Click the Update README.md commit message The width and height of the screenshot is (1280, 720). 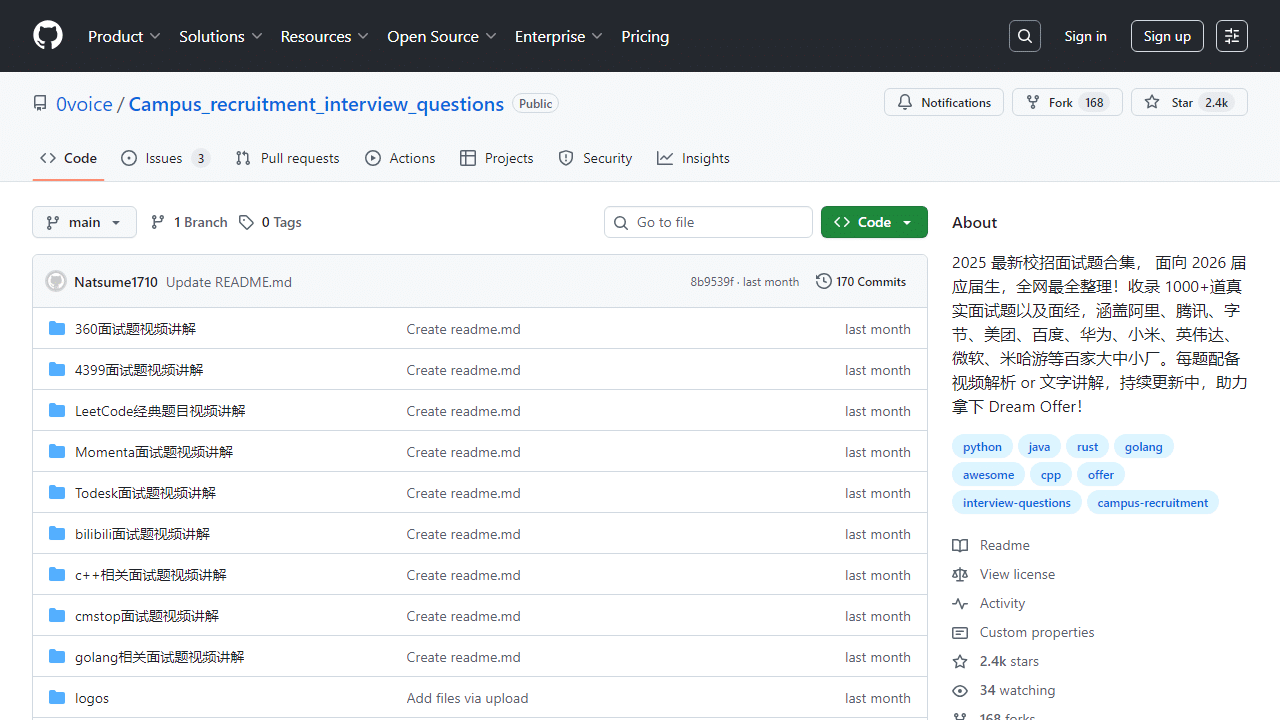pos(229,282)
